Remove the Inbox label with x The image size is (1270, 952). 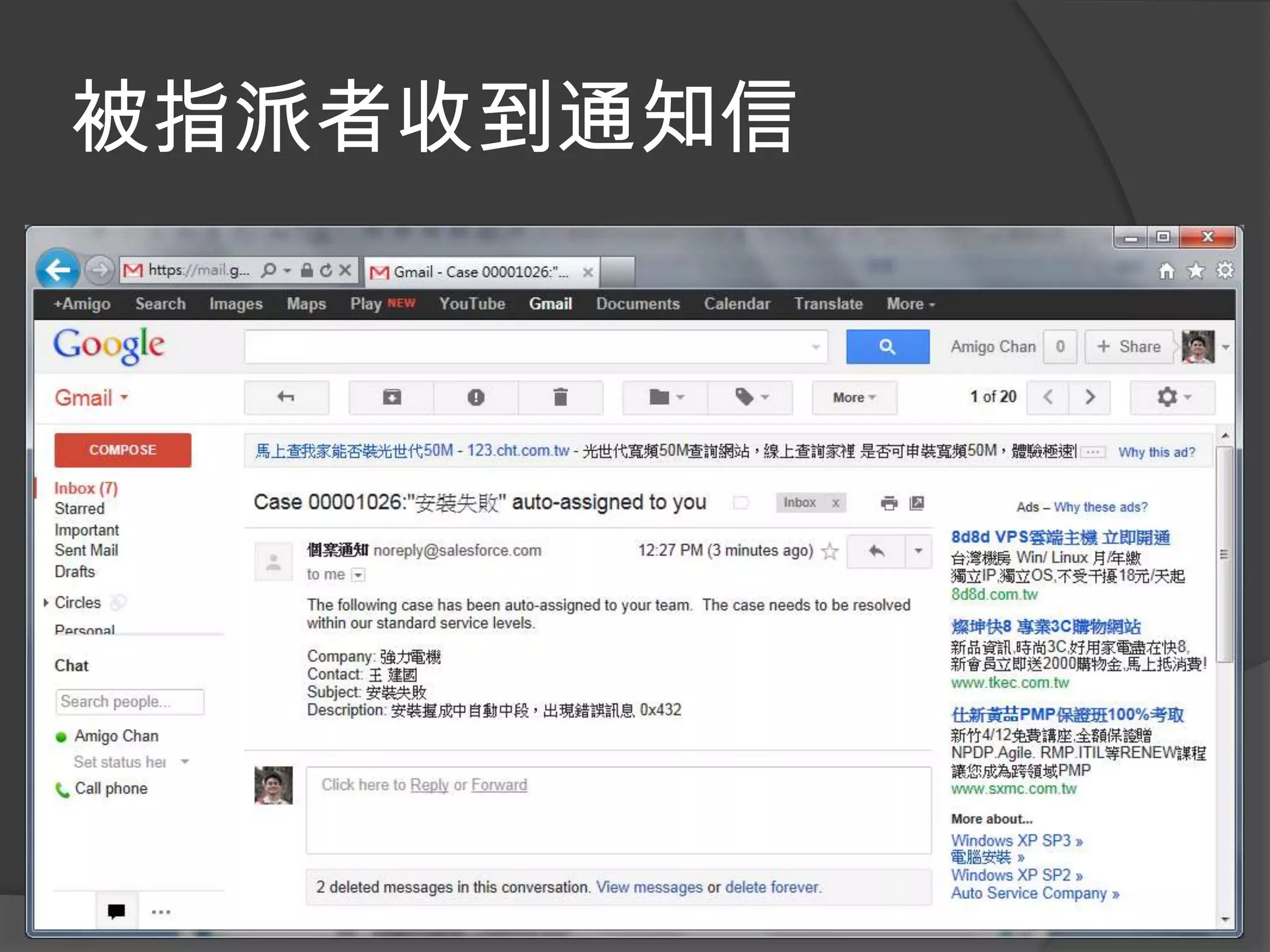pos(835,503)
